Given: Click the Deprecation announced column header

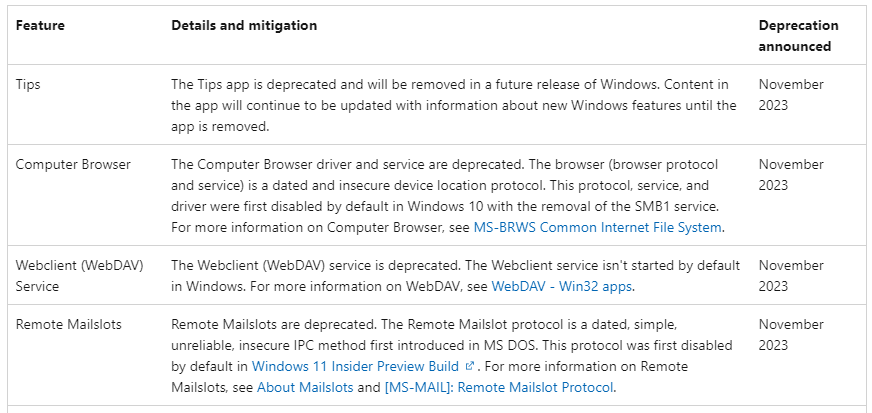Looking at the screenshot, I should coord(798,35).
